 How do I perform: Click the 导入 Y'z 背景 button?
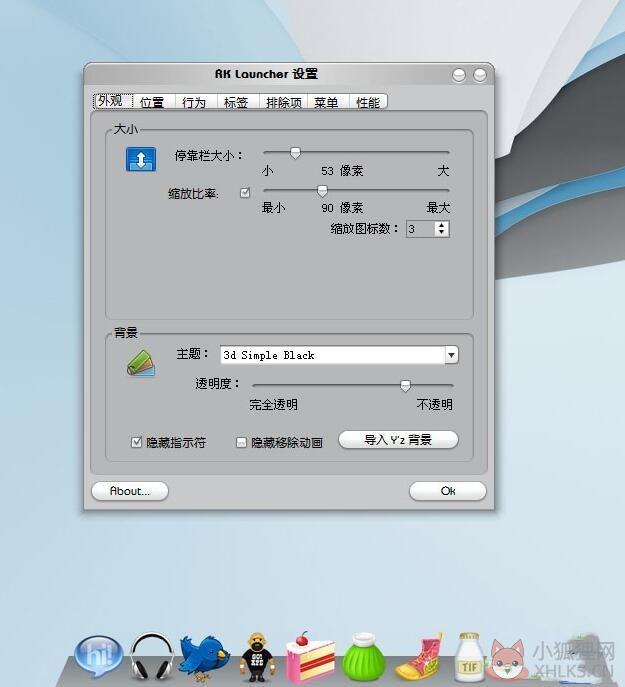[398, 439]
